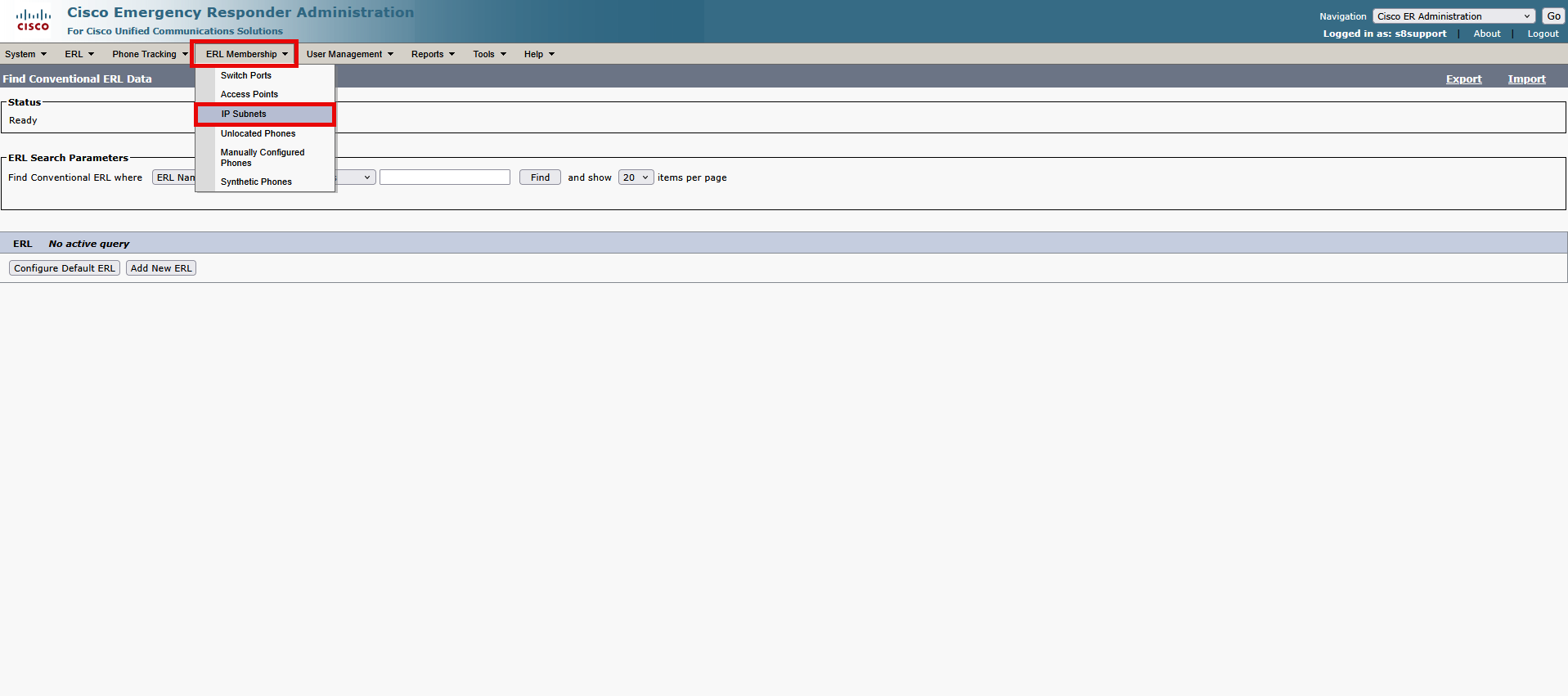The width and height of the screenshot is (1568, 696).
Task: Focus the ERL search text field
Action: click(445, 177)
